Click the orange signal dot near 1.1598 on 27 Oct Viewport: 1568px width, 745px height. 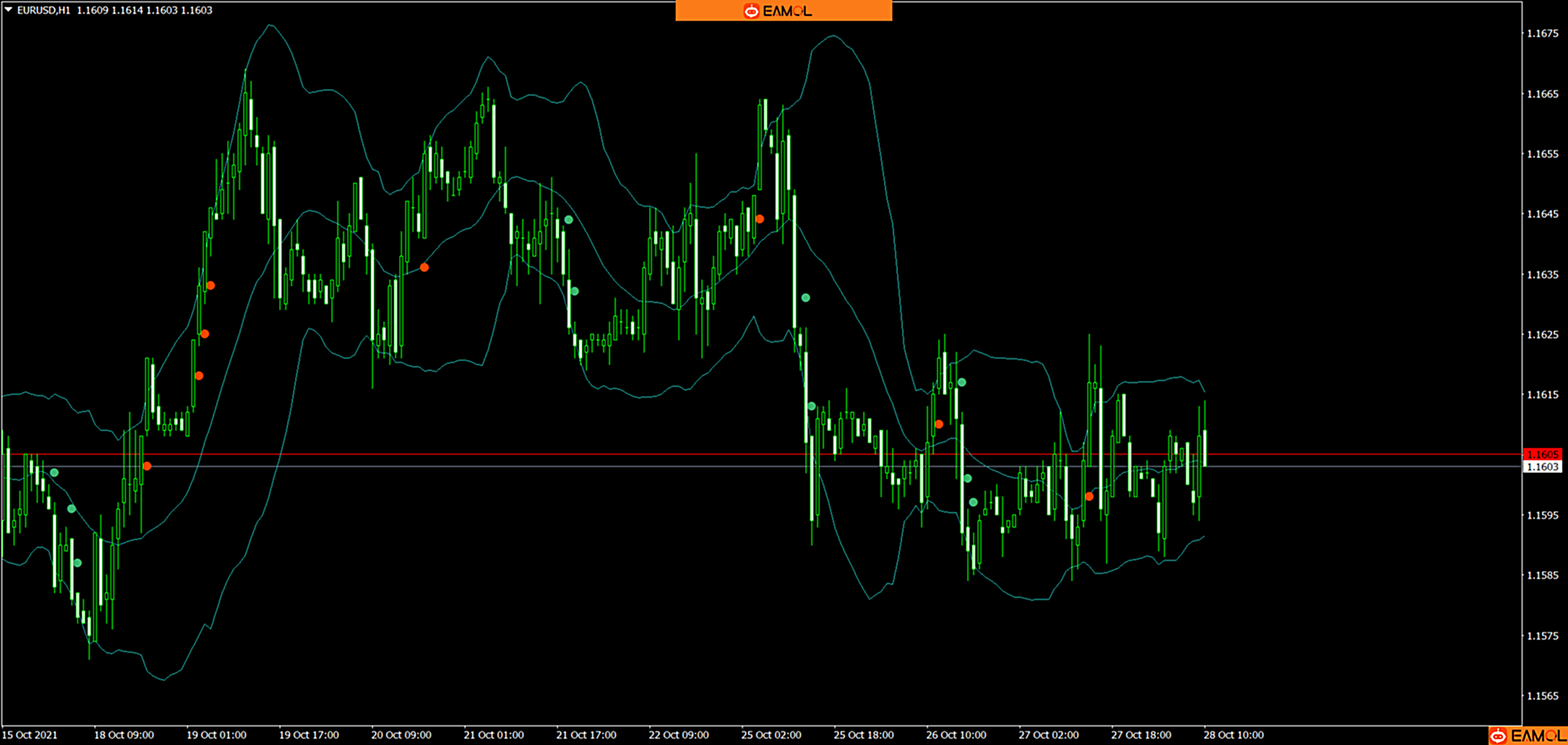[1089, 496]
